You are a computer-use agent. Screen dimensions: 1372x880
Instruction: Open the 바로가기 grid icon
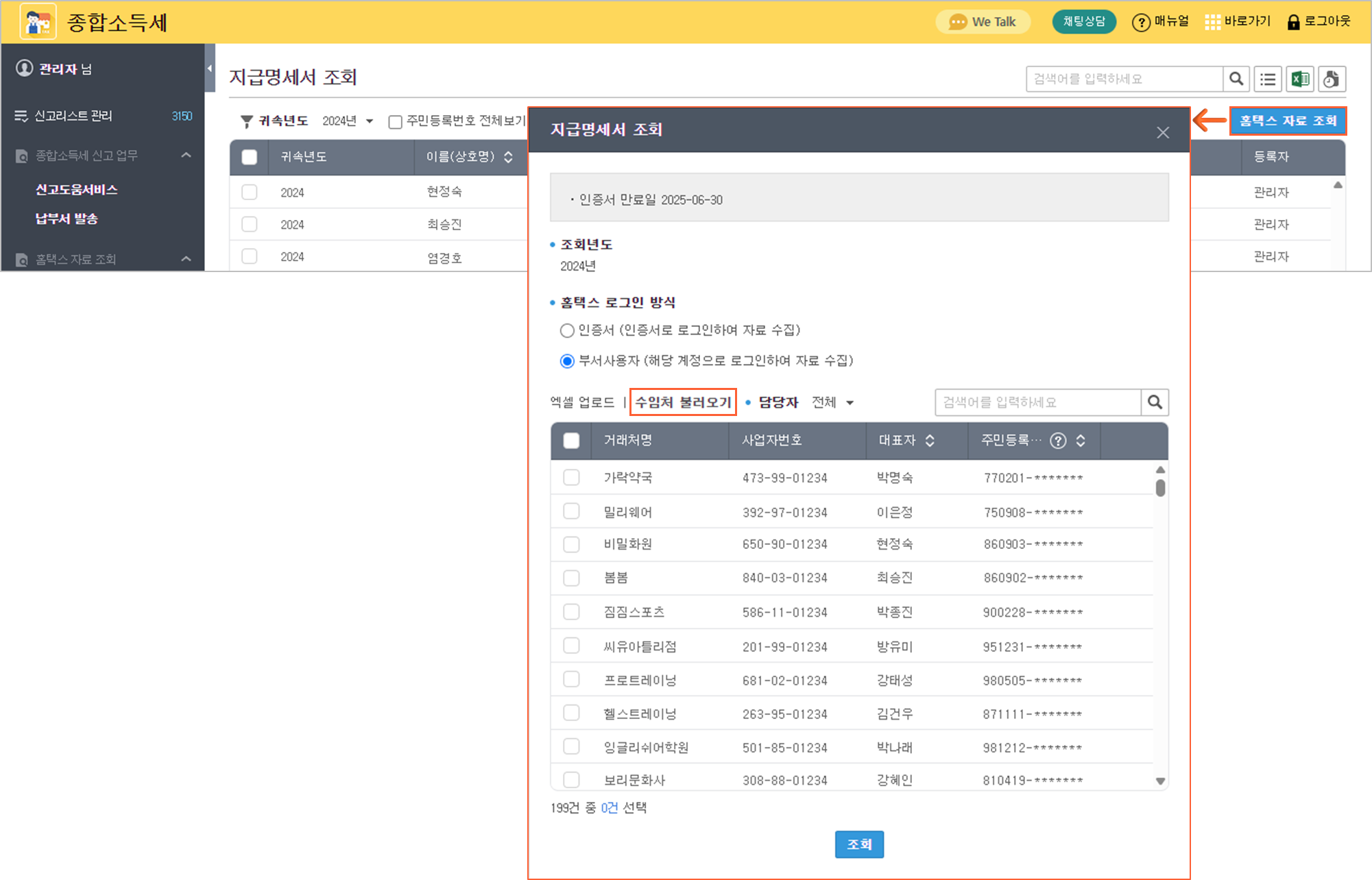tap(1212, 23)
